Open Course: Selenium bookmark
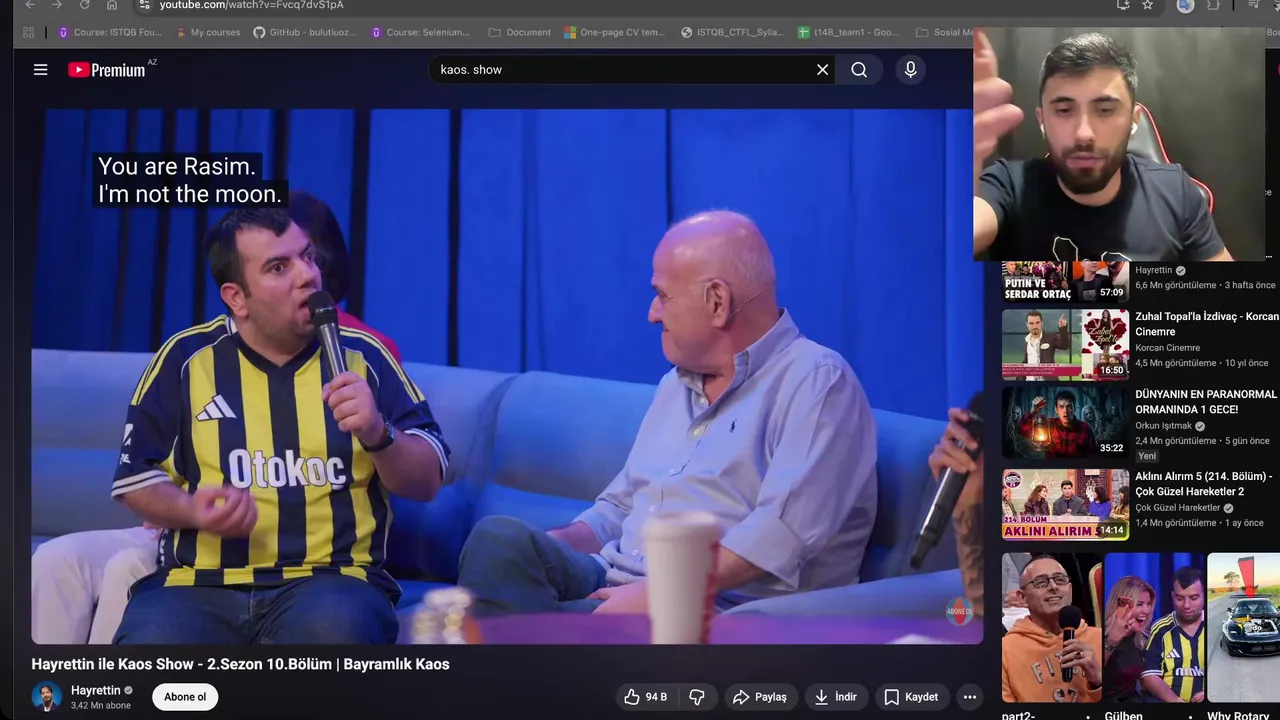This screenshot has height=720, width=1280. pos(420,32)
